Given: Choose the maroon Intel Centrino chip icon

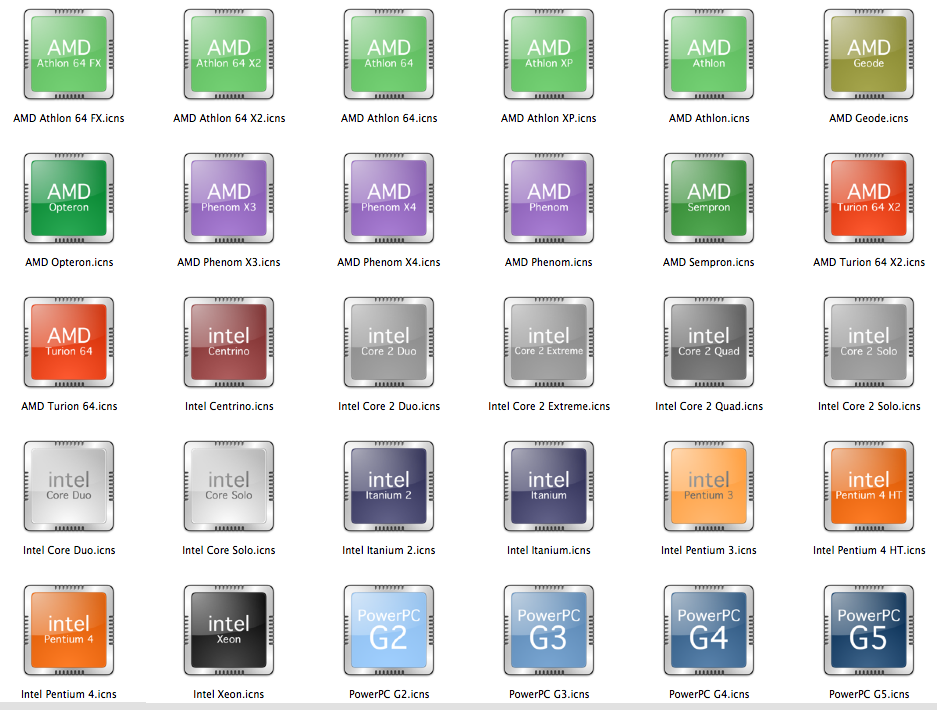Looking at the screenshot, I should pyautogui.click(x=229, y=342).
